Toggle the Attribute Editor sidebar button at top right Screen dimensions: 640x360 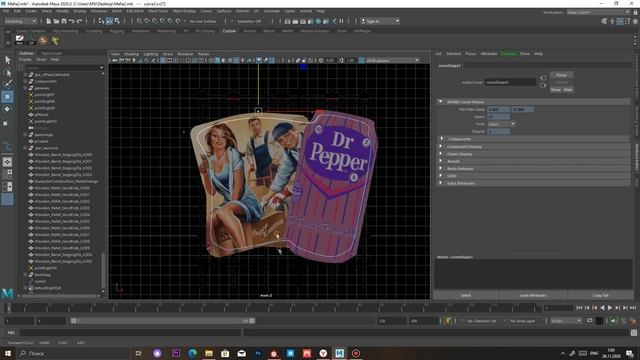point(620,21)
